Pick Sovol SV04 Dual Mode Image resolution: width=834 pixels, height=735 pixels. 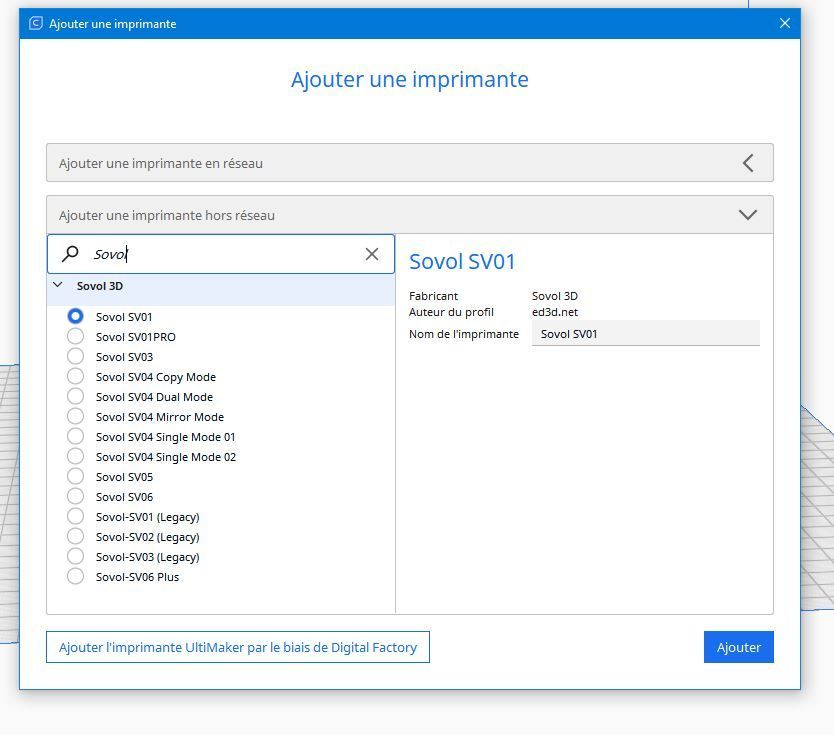pos(76,397)
